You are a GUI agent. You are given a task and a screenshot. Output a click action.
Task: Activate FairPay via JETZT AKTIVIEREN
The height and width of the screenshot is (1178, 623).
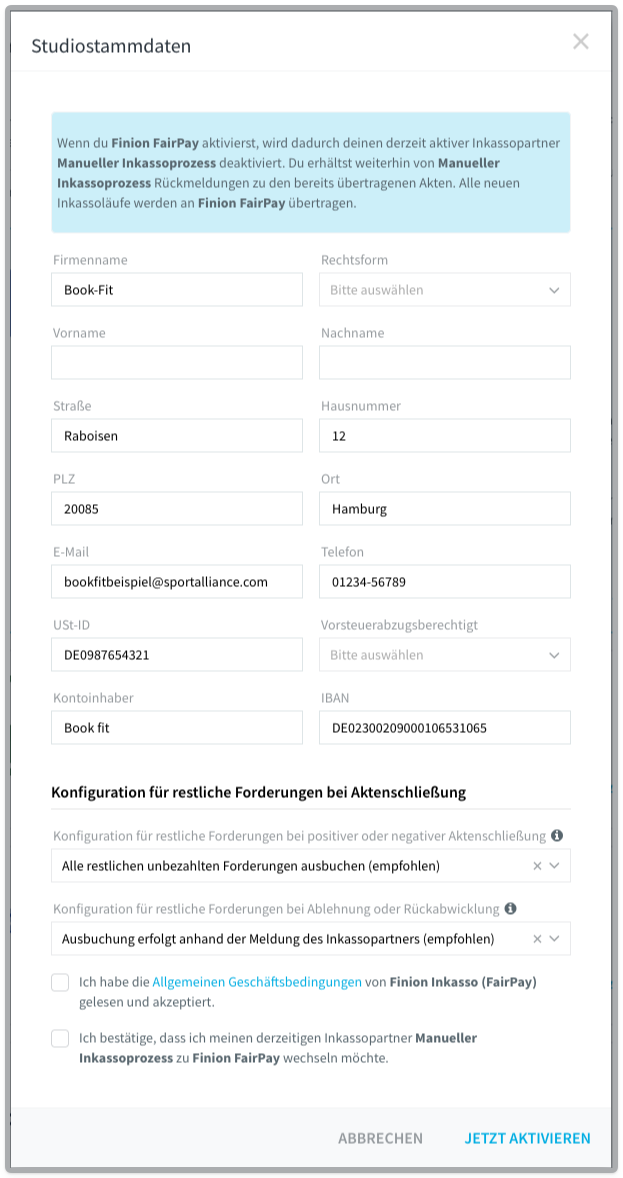point(528,1137)
